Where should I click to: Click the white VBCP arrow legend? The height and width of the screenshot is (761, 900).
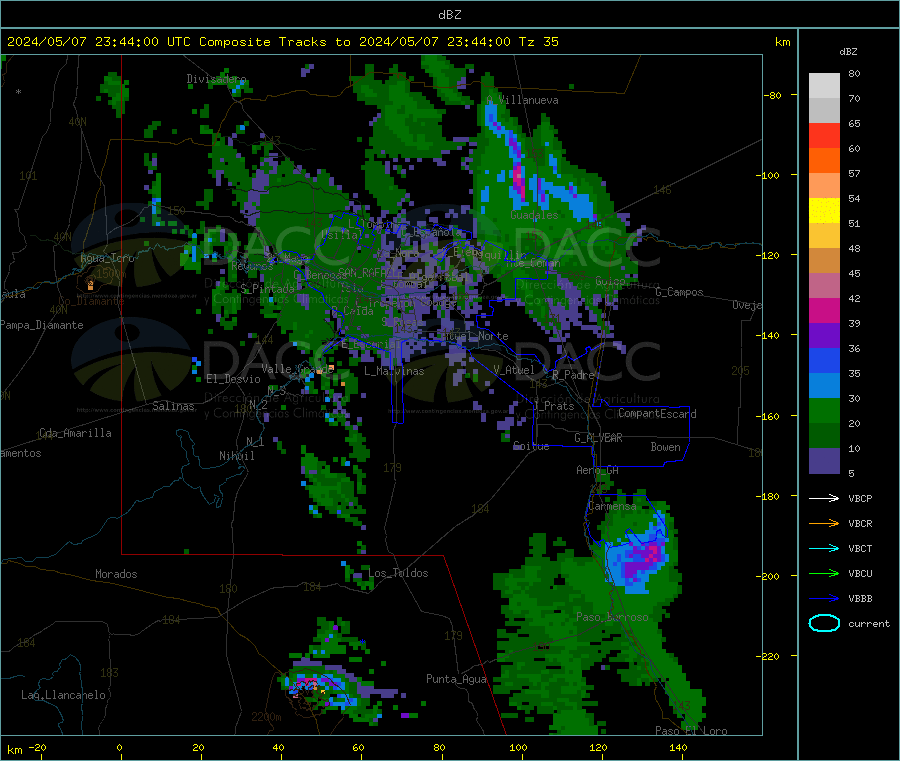pyautogui.click(x=824, y=498)
